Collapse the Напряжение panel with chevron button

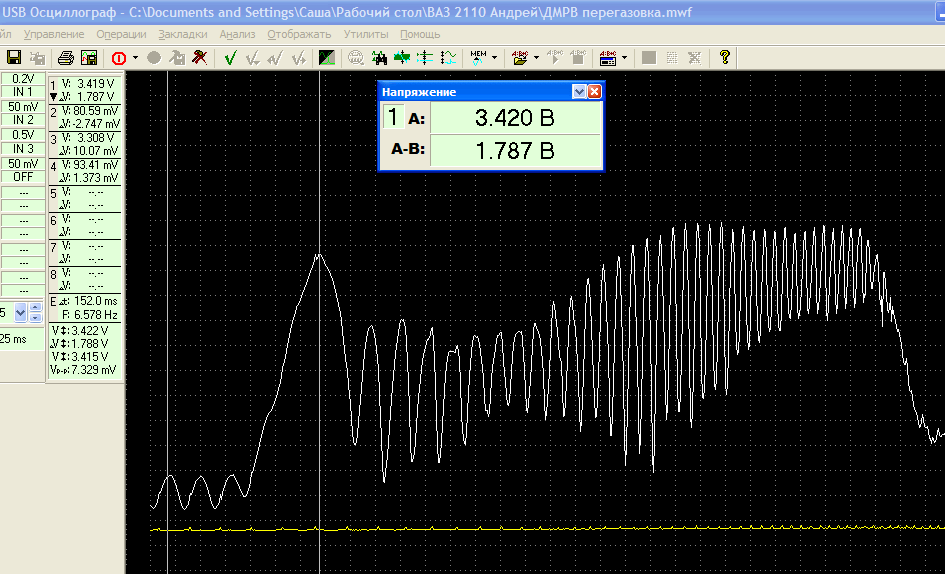point(579,92)
